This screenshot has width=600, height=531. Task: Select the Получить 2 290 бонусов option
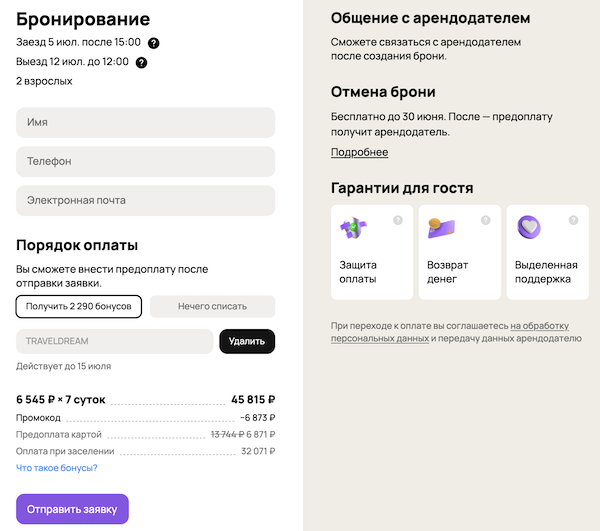tap(79, 306)
